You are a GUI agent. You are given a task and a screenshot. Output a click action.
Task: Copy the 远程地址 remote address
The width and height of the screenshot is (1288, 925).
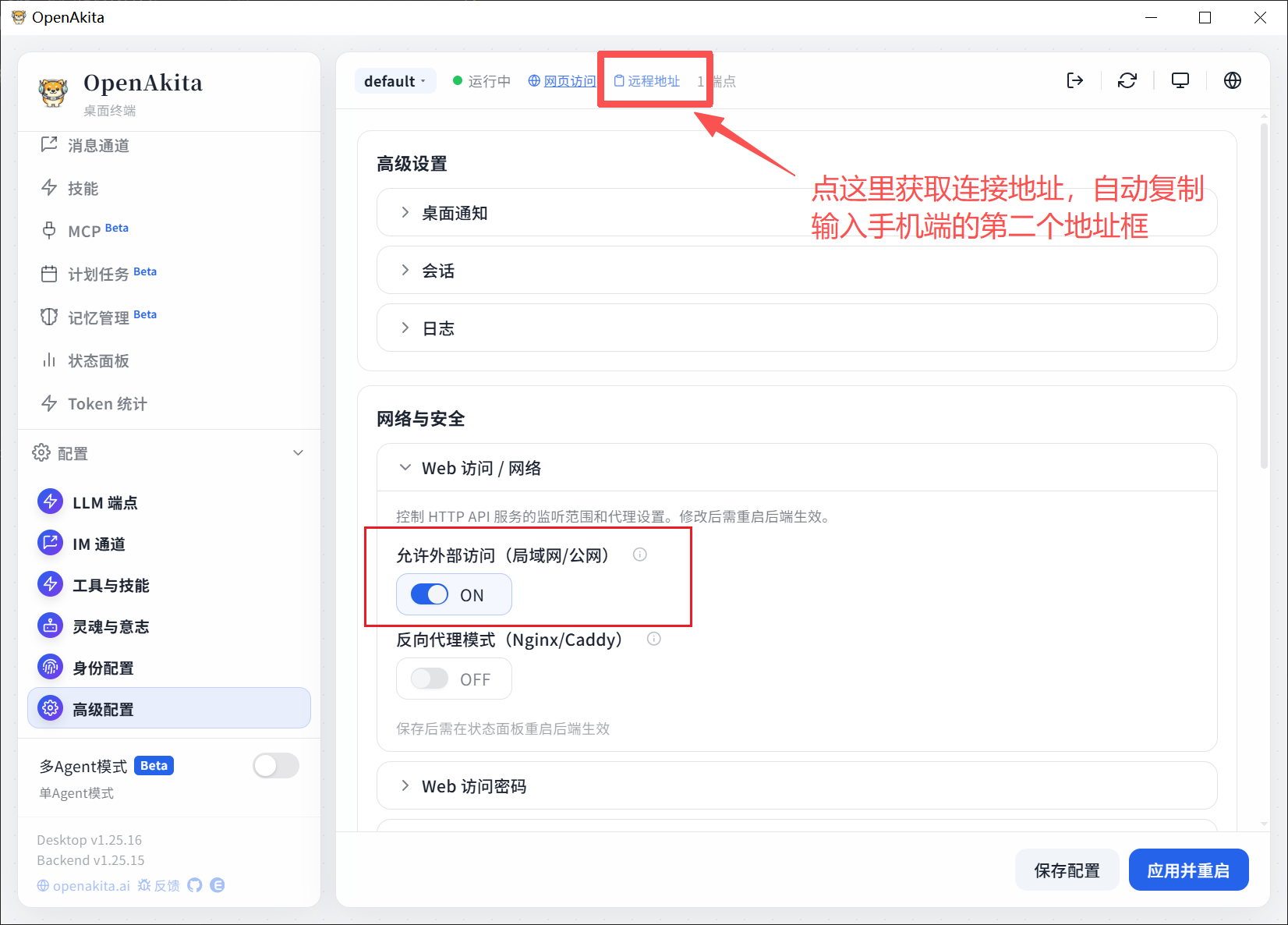coord(647,81)
